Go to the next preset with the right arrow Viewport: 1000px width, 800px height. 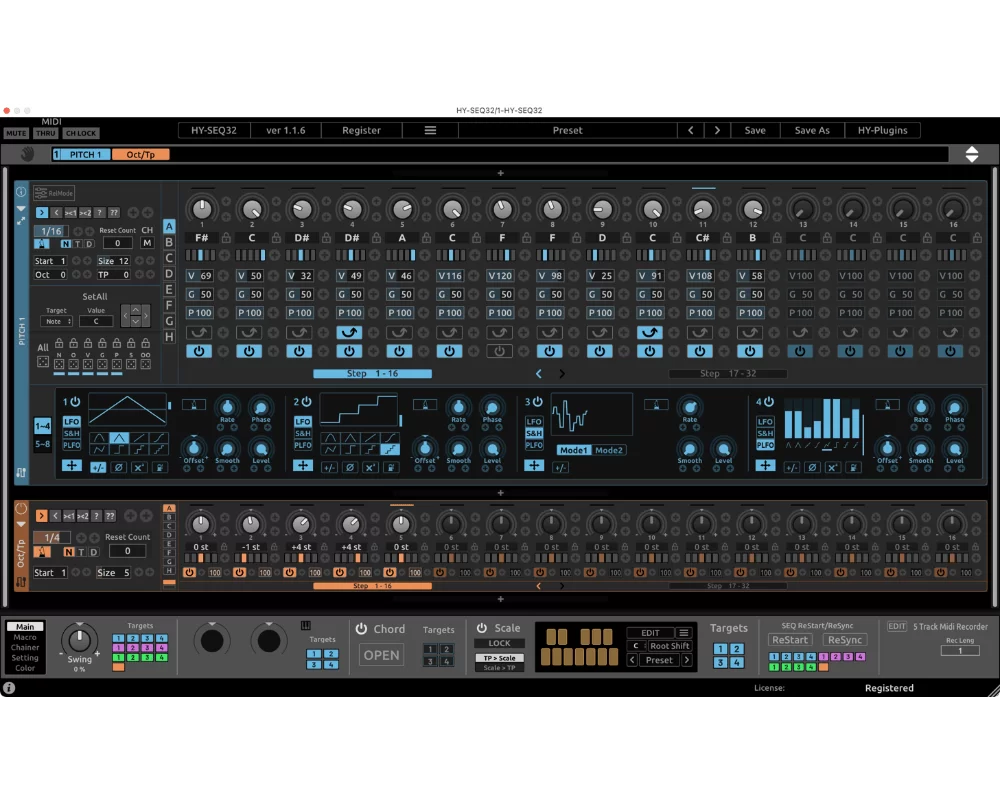[717, 130]
